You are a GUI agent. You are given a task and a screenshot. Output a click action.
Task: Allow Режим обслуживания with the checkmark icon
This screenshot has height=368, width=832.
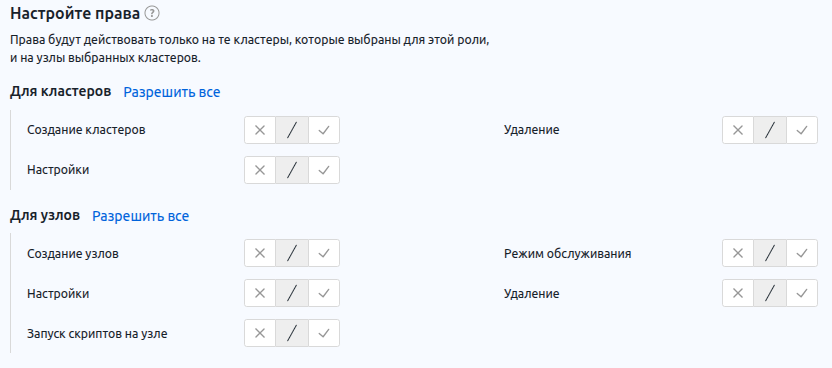(x=802, y=253)
